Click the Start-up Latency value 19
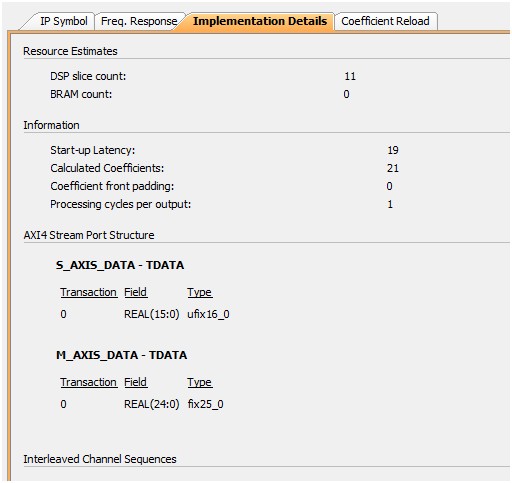The height and width of the screenshot is (483, 512). tap(393, 150)
